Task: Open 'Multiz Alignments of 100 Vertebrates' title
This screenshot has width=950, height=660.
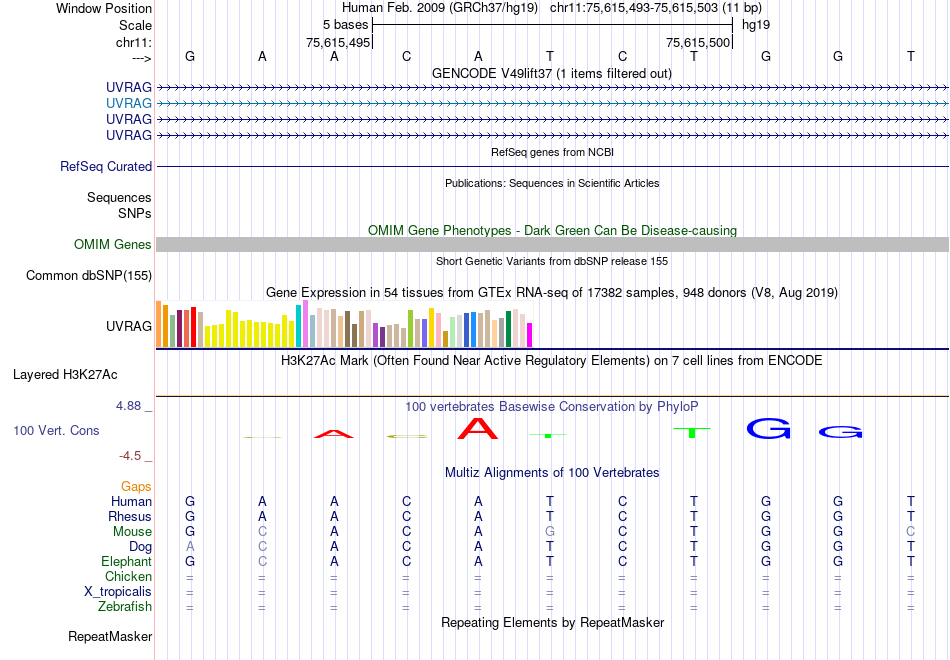Action: 552,472
